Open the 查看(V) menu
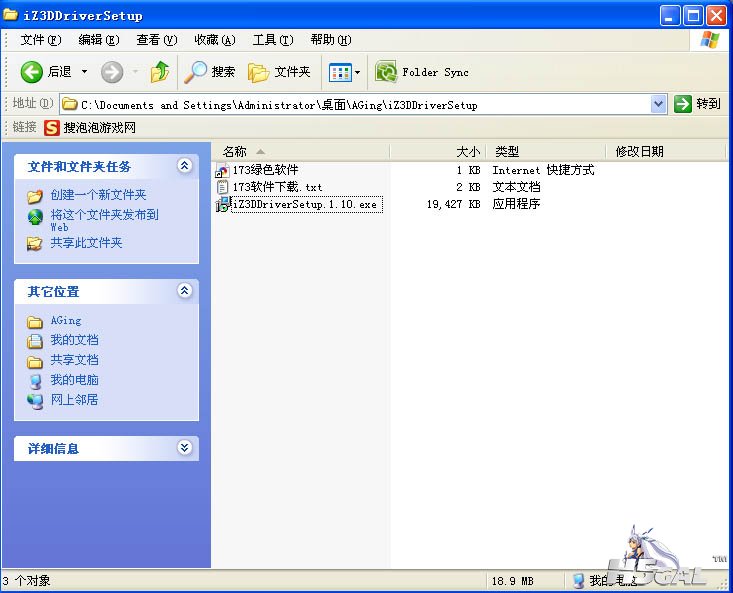 [x=156, y=40]
